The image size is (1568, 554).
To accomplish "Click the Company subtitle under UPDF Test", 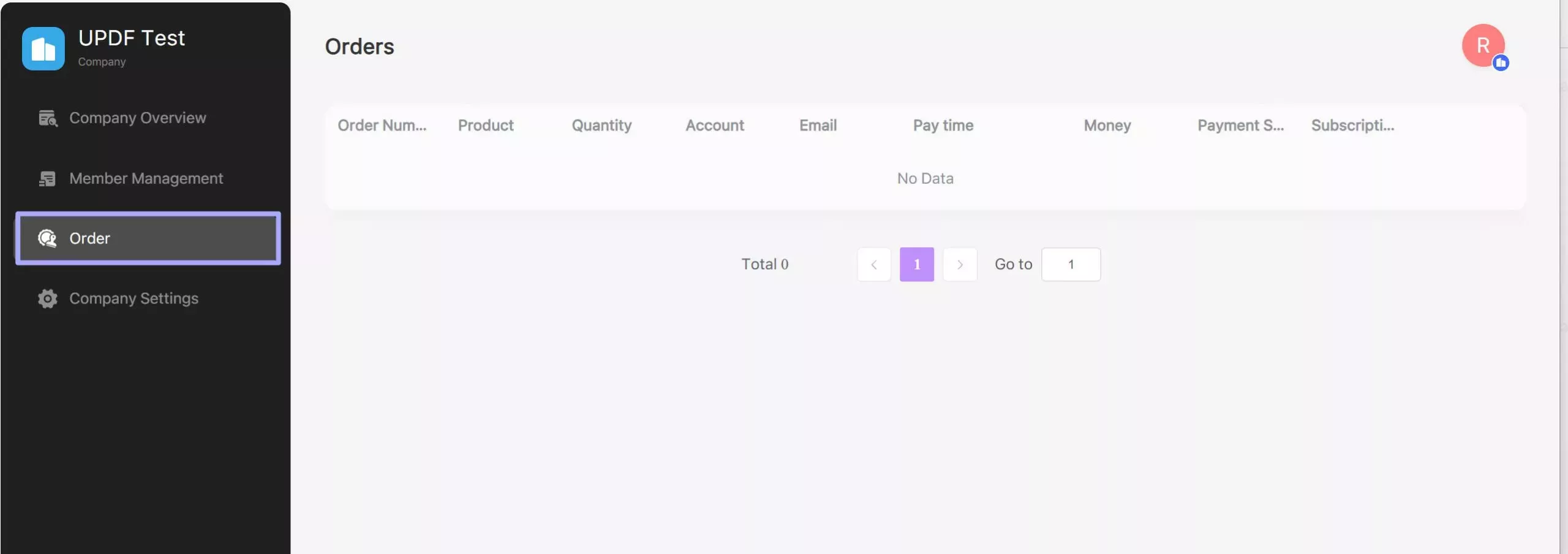I will pos(102,62).
